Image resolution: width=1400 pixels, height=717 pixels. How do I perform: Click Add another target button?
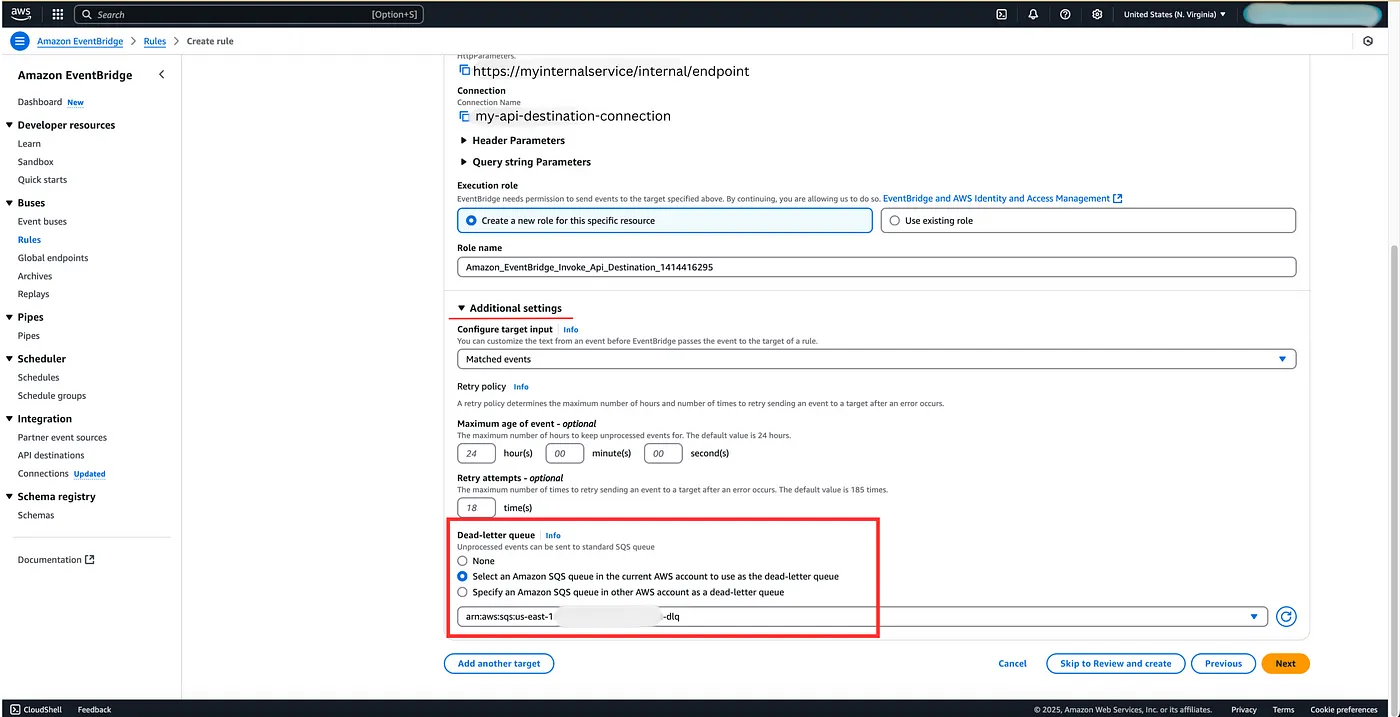pyautogui.click(x=499, y=663)
